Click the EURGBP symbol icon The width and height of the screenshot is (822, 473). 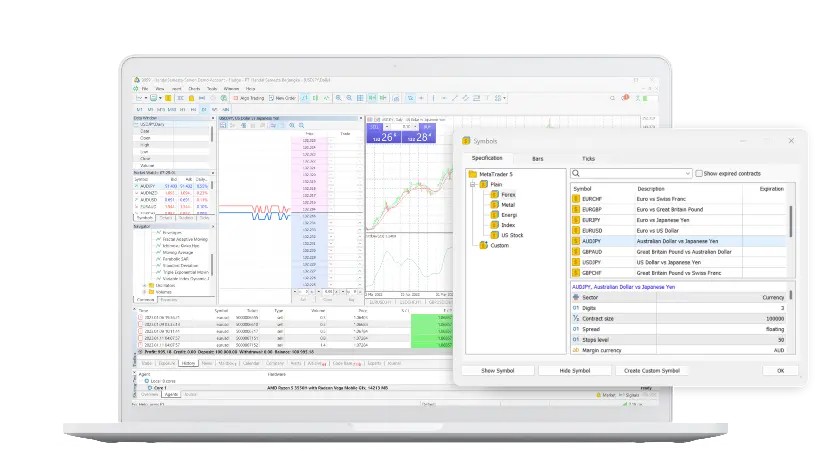coord(576,210)
